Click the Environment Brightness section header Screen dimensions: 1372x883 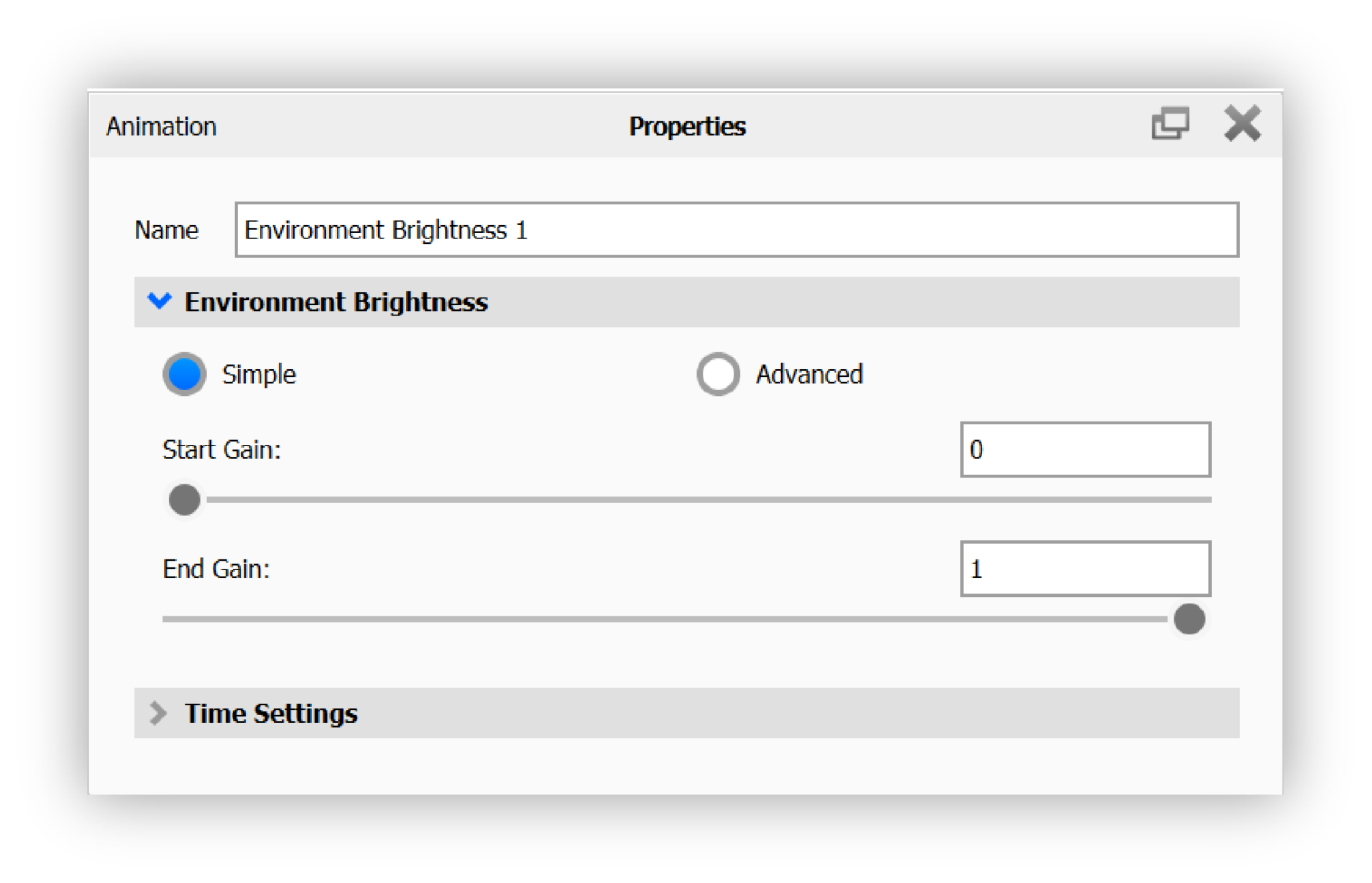tap(336, 301)
